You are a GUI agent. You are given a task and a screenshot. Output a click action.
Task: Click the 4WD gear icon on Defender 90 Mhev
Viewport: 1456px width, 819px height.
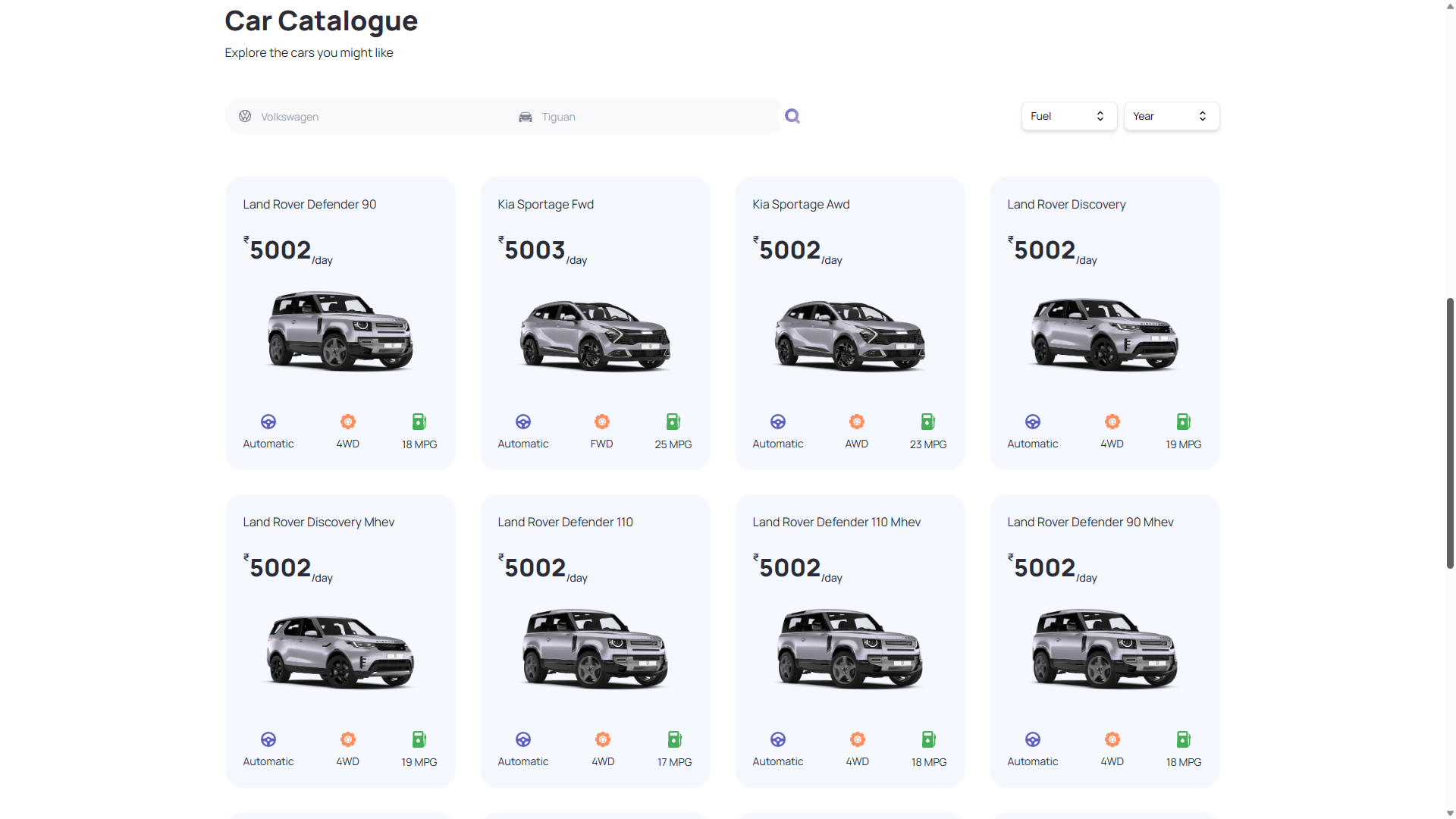point(1112,739)
